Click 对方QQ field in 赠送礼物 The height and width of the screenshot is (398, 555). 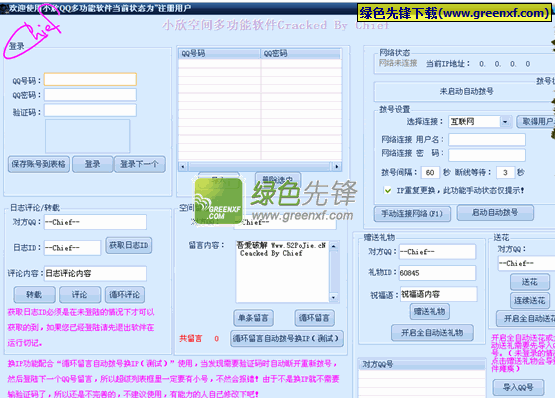point(437,252)
